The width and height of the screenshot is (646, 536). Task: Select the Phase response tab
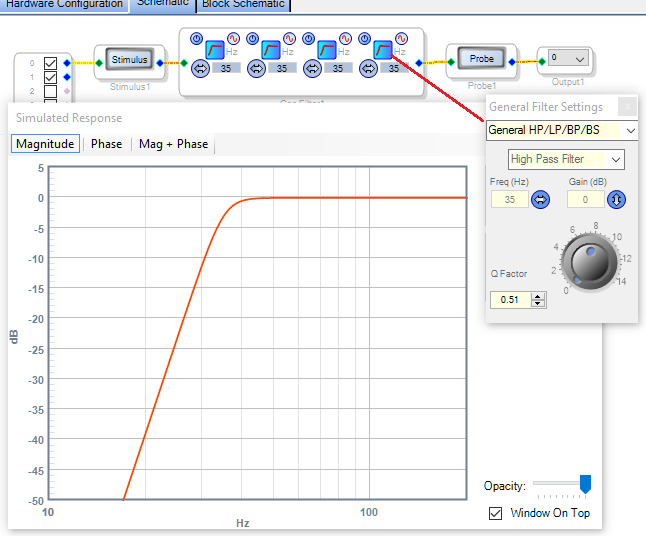[x=106, y=144]
